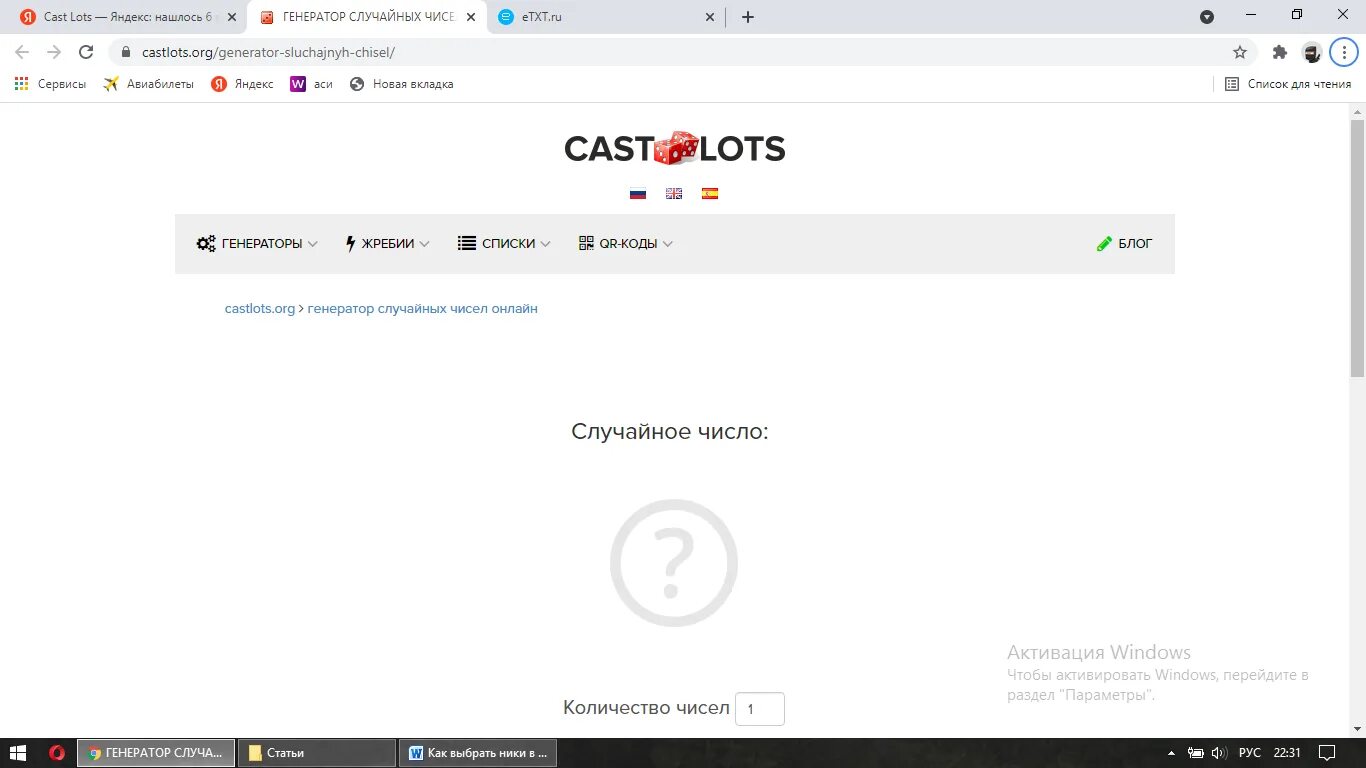Open the ГЕНЕРАТОРЫ menu
The height and width of the screenshot is (768, 1366).
click(257, 243)
